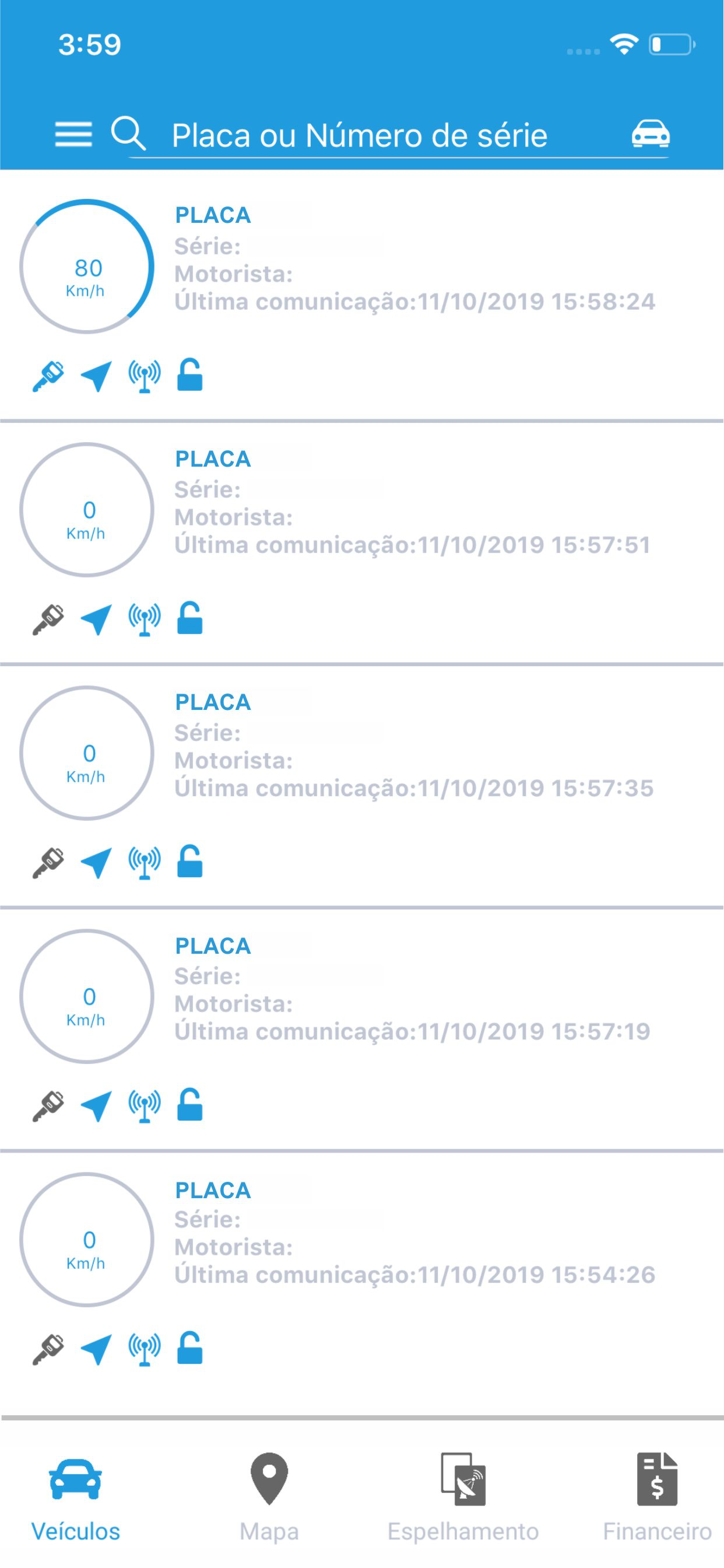The image size is (724, 1568).
Task: Tap the search magnifier icon
Action: point(128,134)
